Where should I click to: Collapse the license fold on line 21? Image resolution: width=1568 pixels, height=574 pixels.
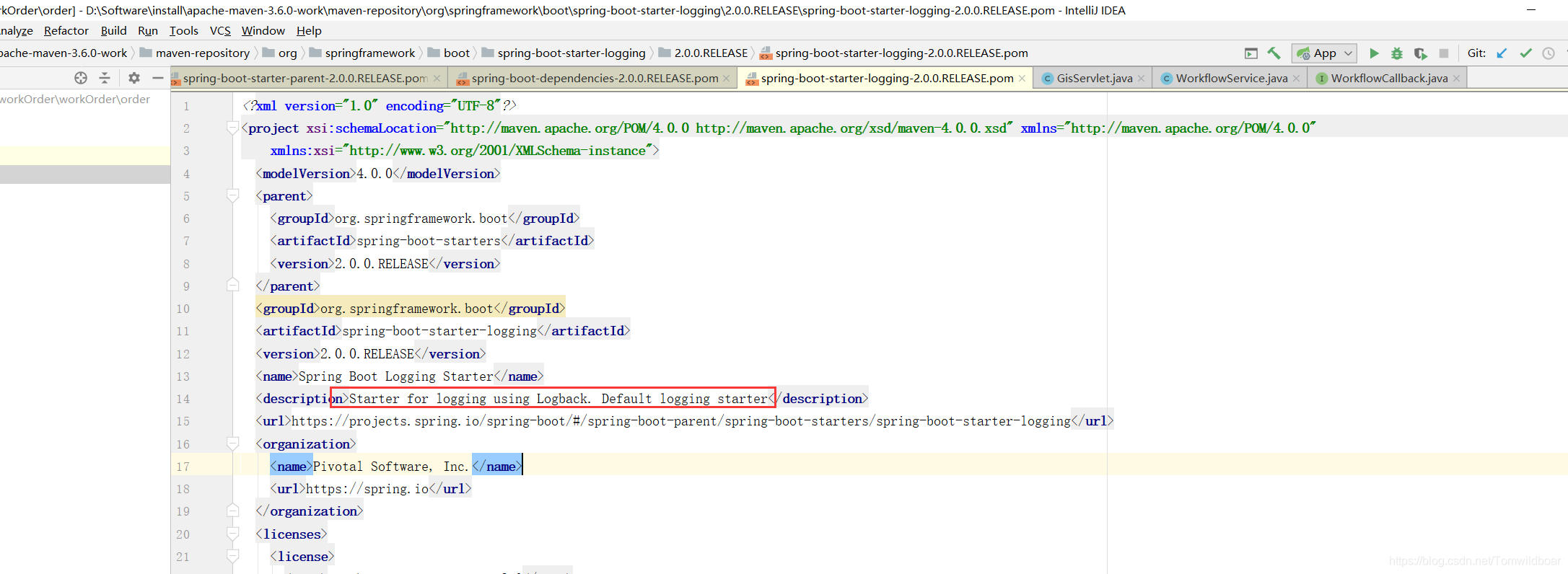click(232, 557)
